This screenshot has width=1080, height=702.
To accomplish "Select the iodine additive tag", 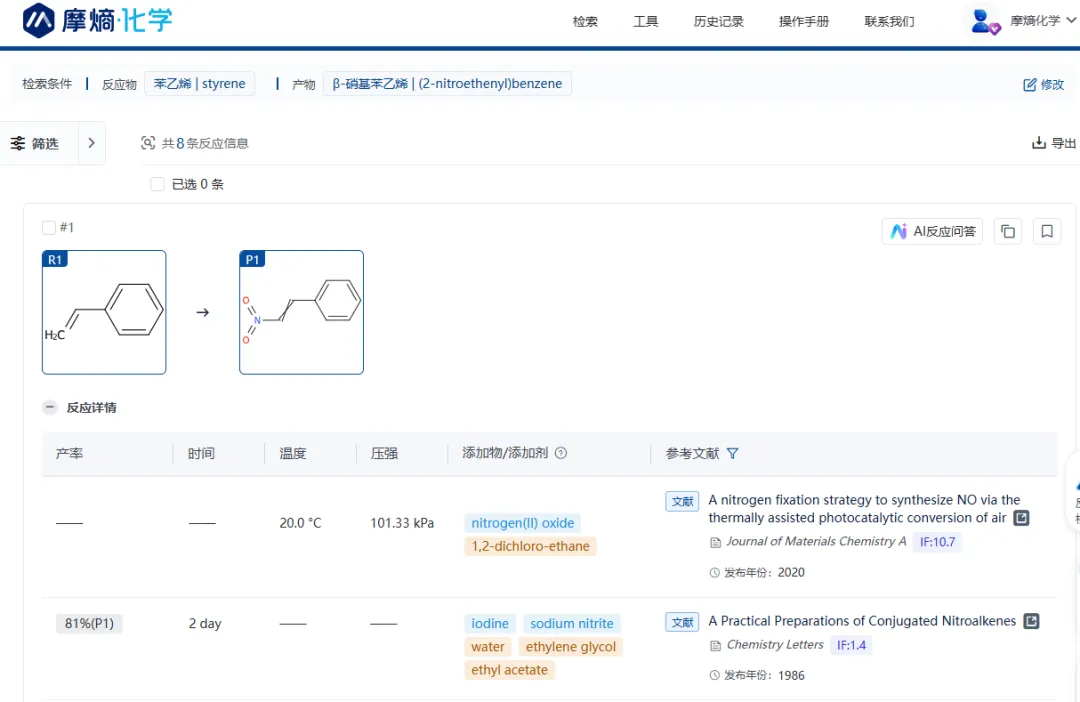I will click(x=490, y=624).
